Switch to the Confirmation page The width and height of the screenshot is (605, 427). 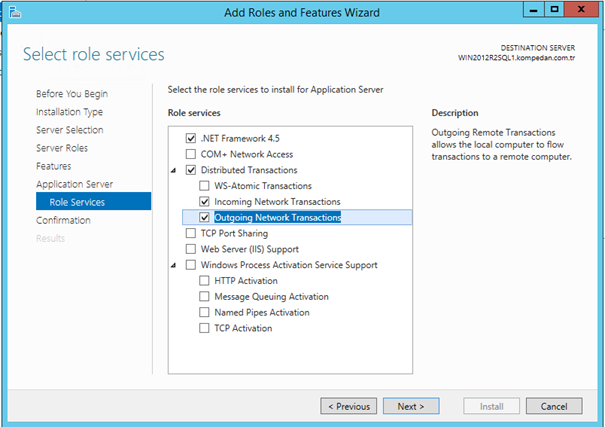63,220
